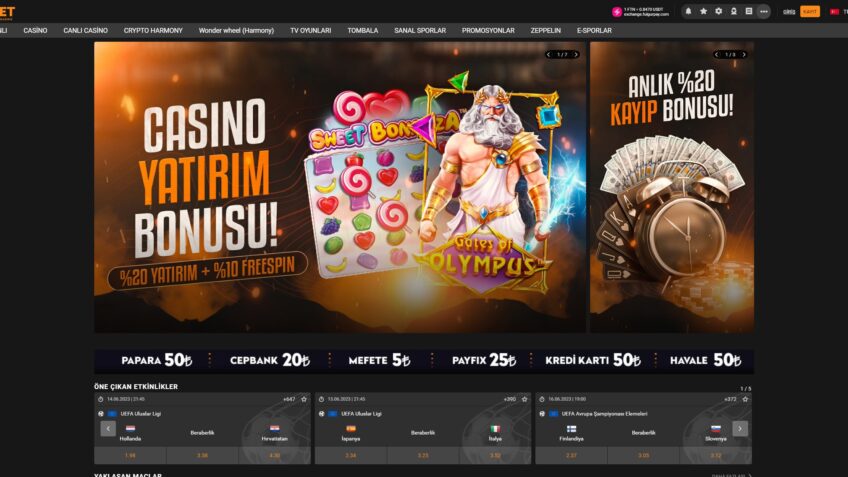Click the Turkish flag language selector
This screenshot has height=477, width=848.
pos(834,12)
